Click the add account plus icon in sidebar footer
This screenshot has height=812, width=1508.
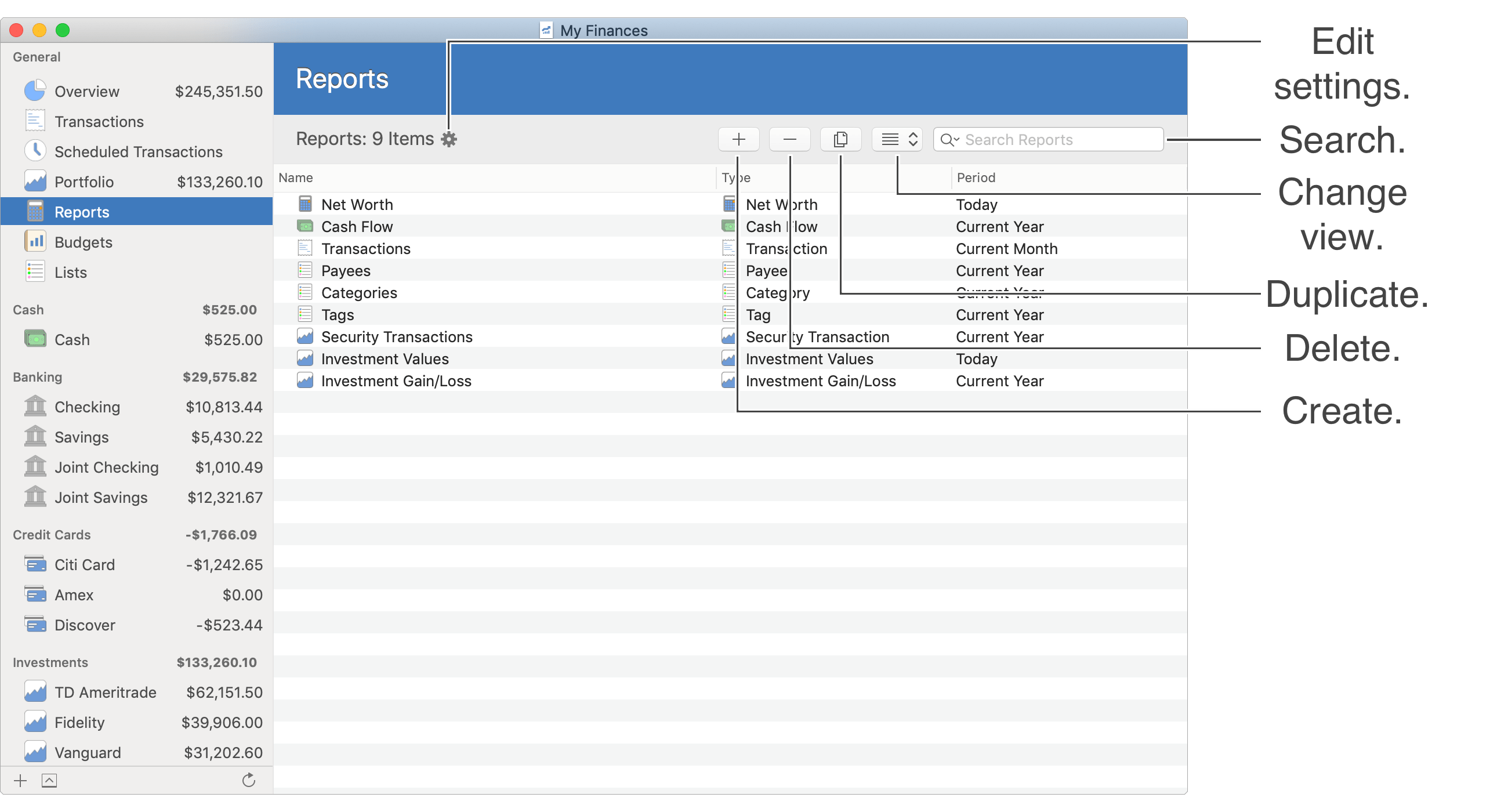(20, 780)
